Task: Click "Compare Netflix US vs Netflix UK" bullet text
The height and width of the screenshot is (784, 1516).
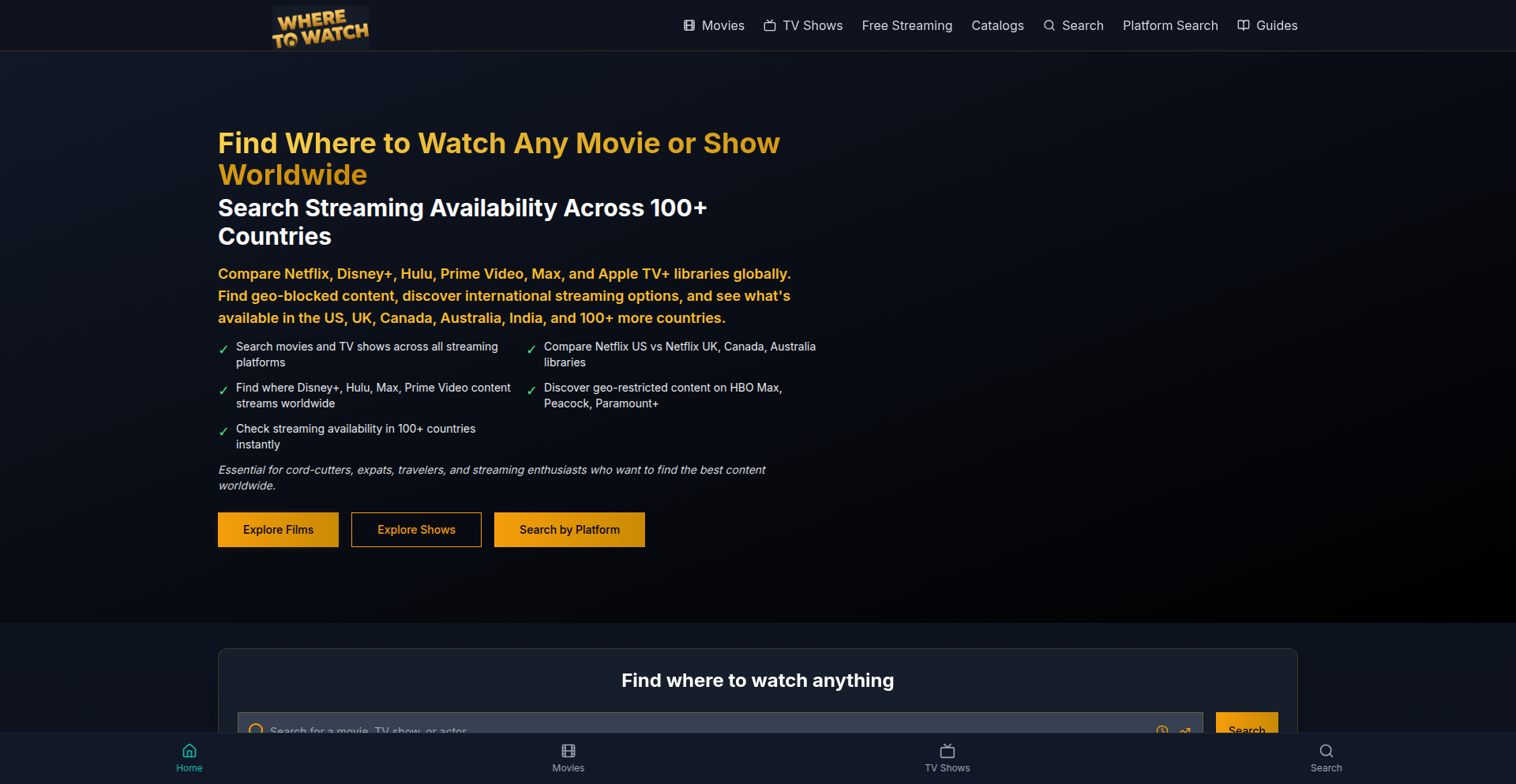Action: pyautogui.click(x=680, y=354)
